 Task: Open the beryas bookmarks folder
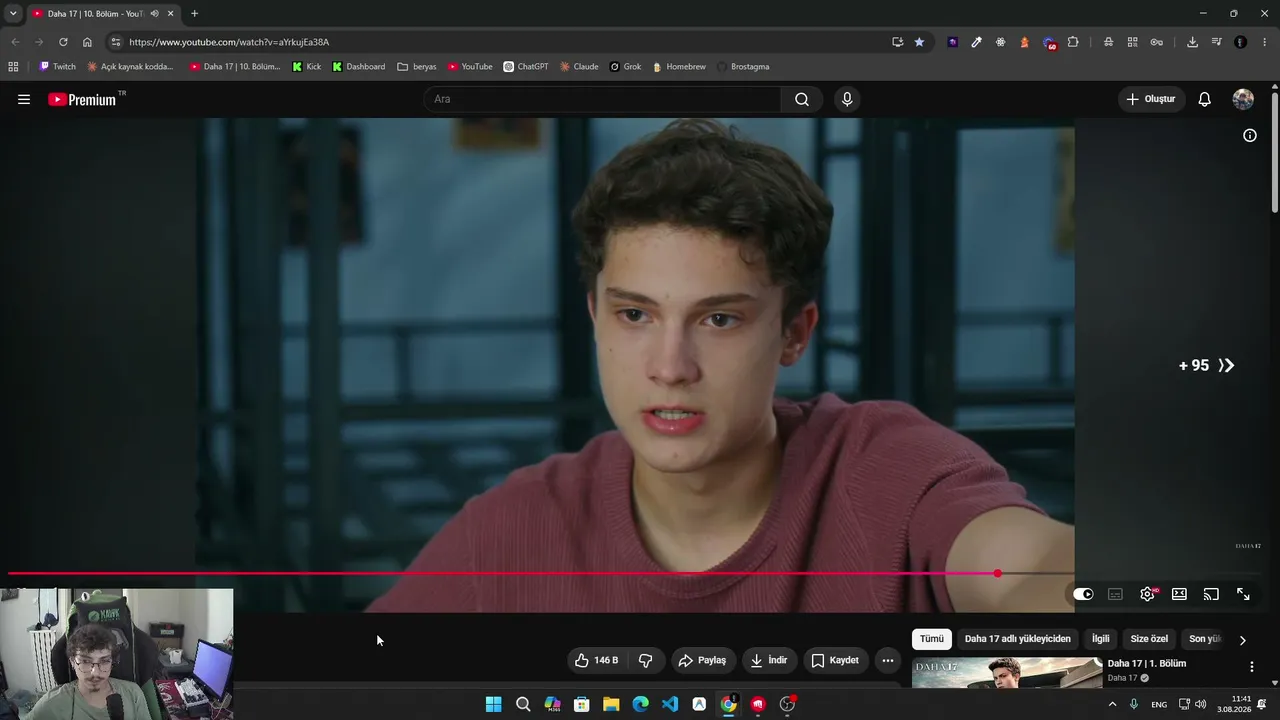417,67
